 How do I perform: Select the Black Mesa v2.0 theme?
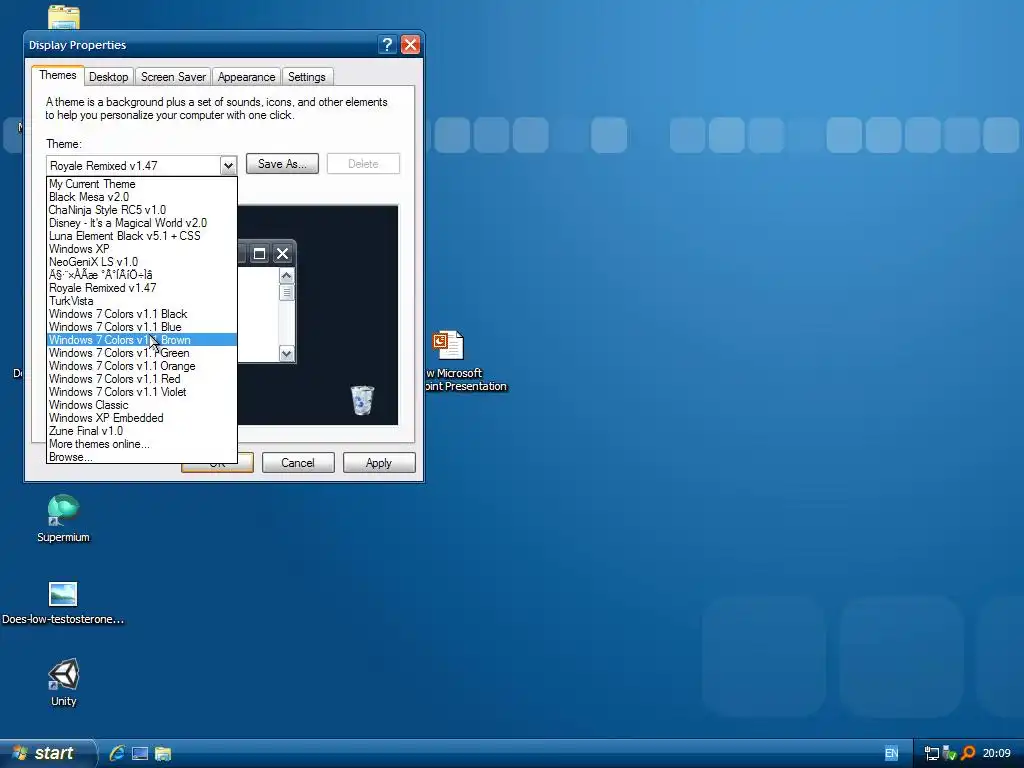tap(142, 197)
